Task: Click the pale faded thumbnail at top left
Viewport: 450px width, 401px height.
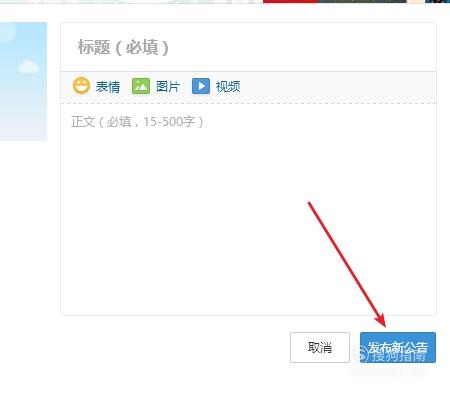Action: [x=130, y=1]
